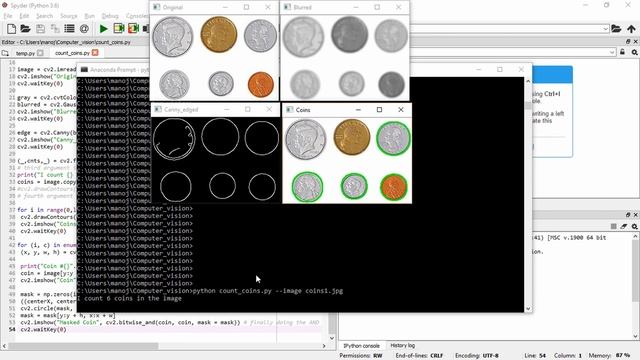Open the Search menu in Spyder
This screenshot has height=360, width=640.
tap(44, 16)
